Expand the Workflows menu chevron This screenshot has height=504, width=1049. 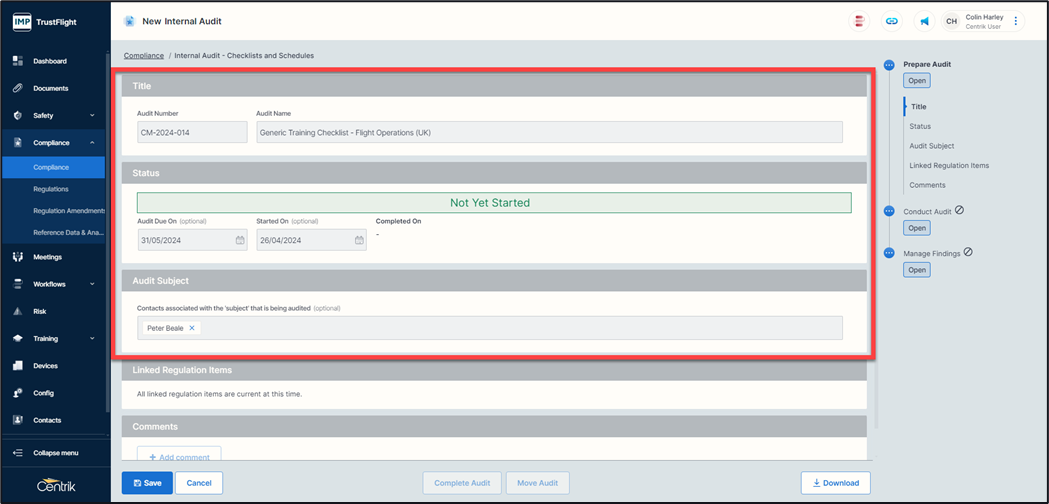click(x=92, y=284)
